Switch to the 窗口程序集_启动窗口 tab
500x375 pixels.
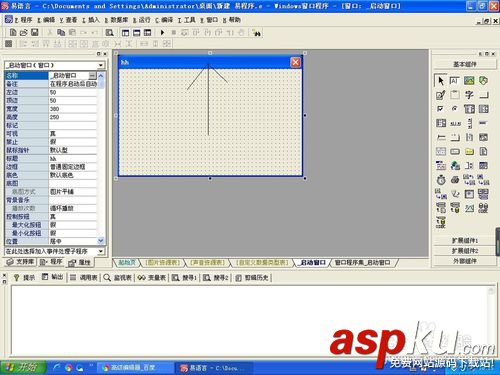[x=362, y=263]
